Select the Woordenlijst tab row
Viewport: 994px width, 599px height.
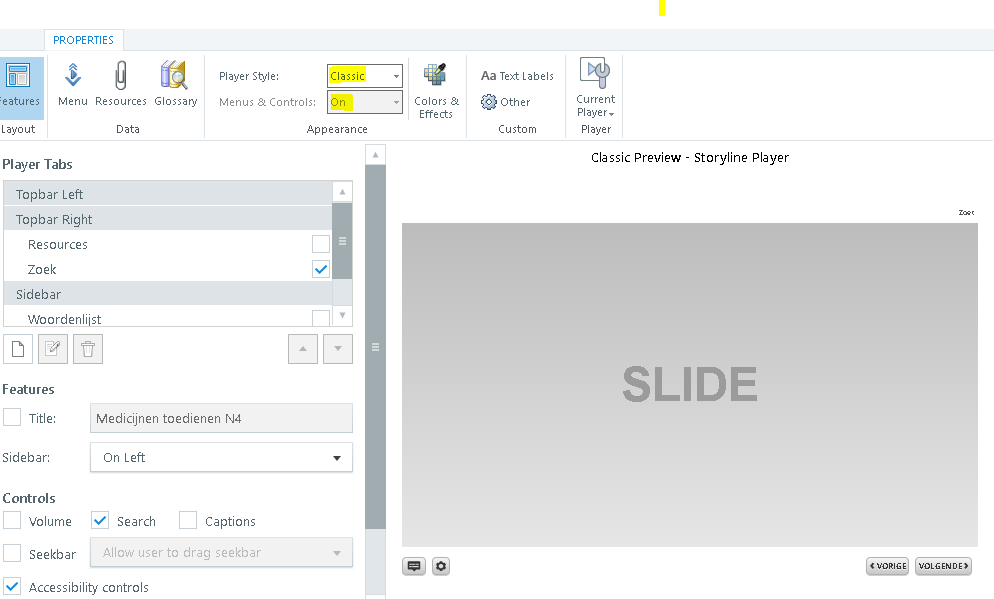[x=167, y=318]
